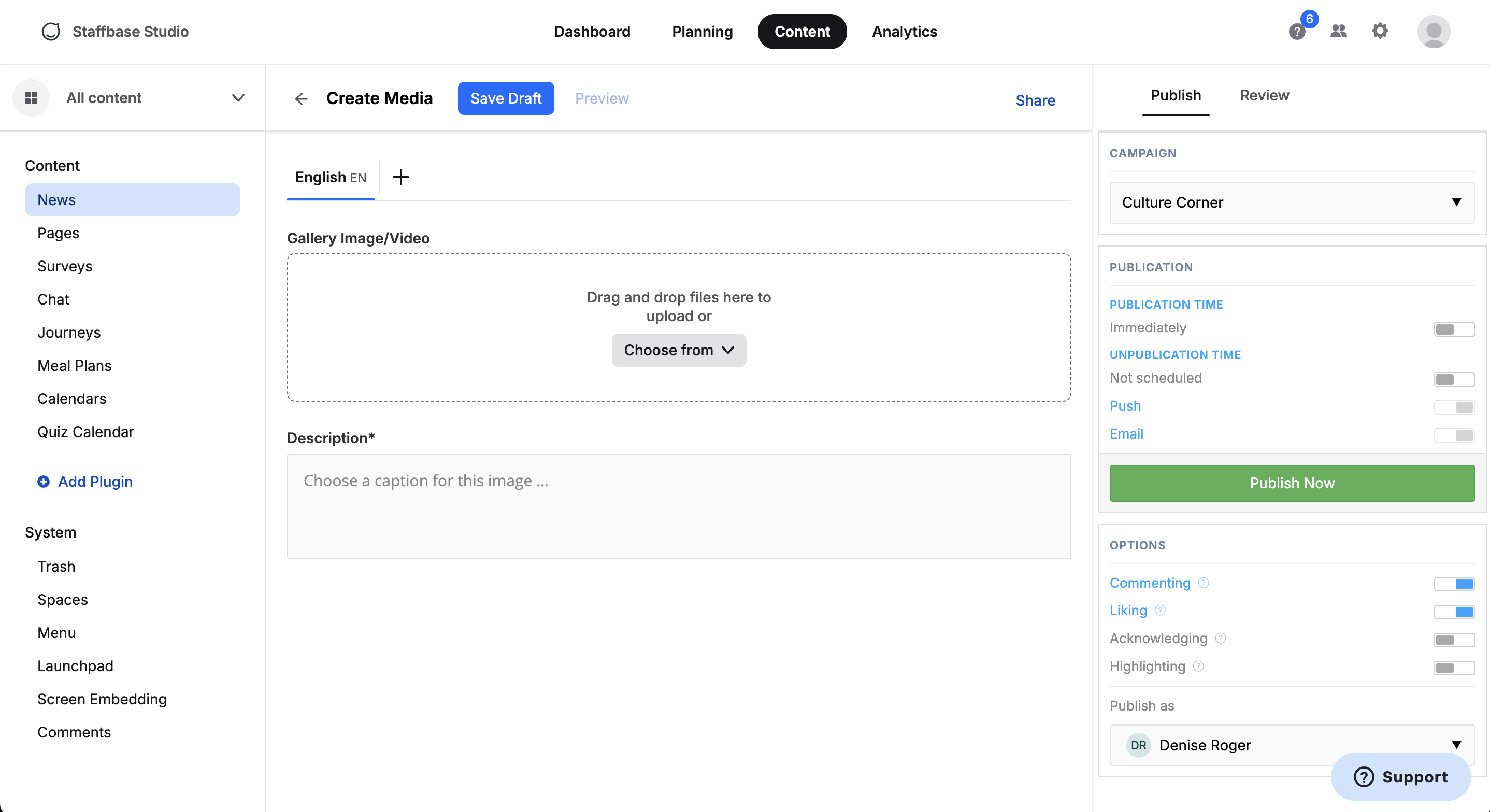The image size is (1490, 812).
Task: Select the English EN language tab
Action: click(331, 177)
